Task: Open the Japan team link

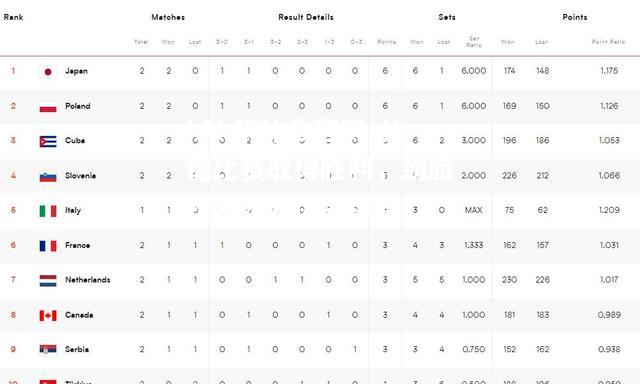Action: (x=76, y=71)
